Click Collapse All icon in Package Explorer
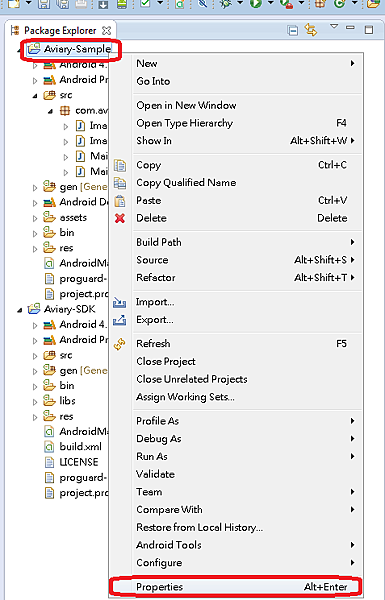The width and height of the screenshot is (385, 600). click(292, 30)
